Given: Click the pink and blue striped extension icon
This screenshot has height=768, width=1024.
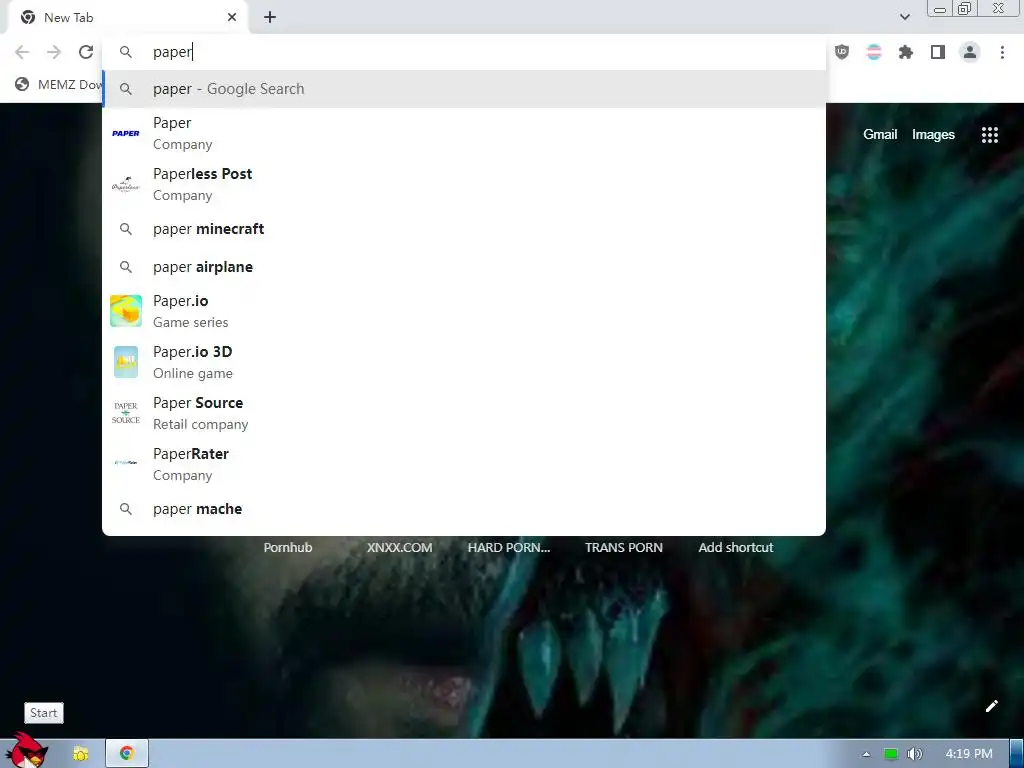Looking at the screenshot, I should click(874, 52).
